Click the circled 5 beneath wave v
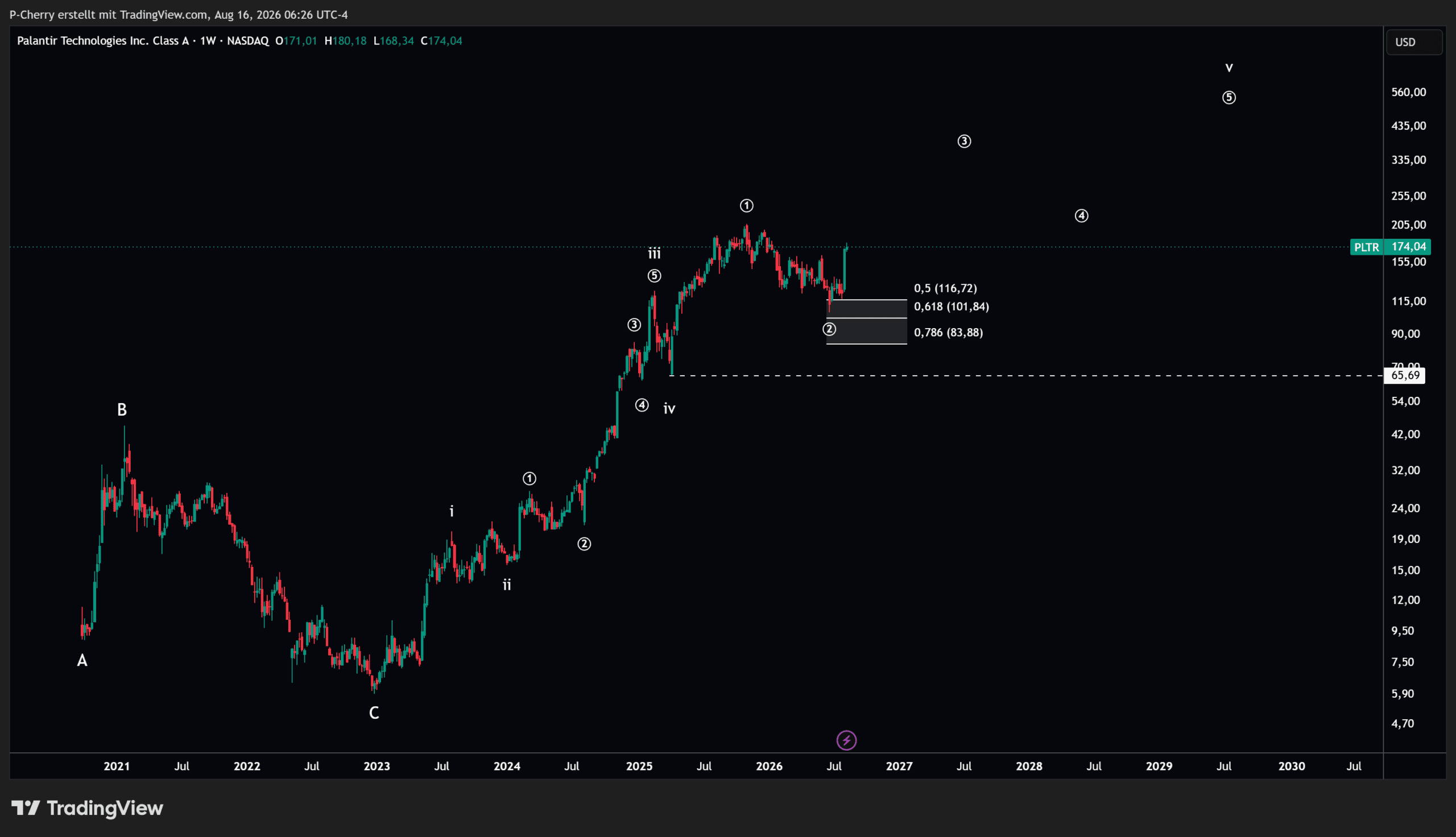The image size is (1456, 837). [x=1229, y=98]
